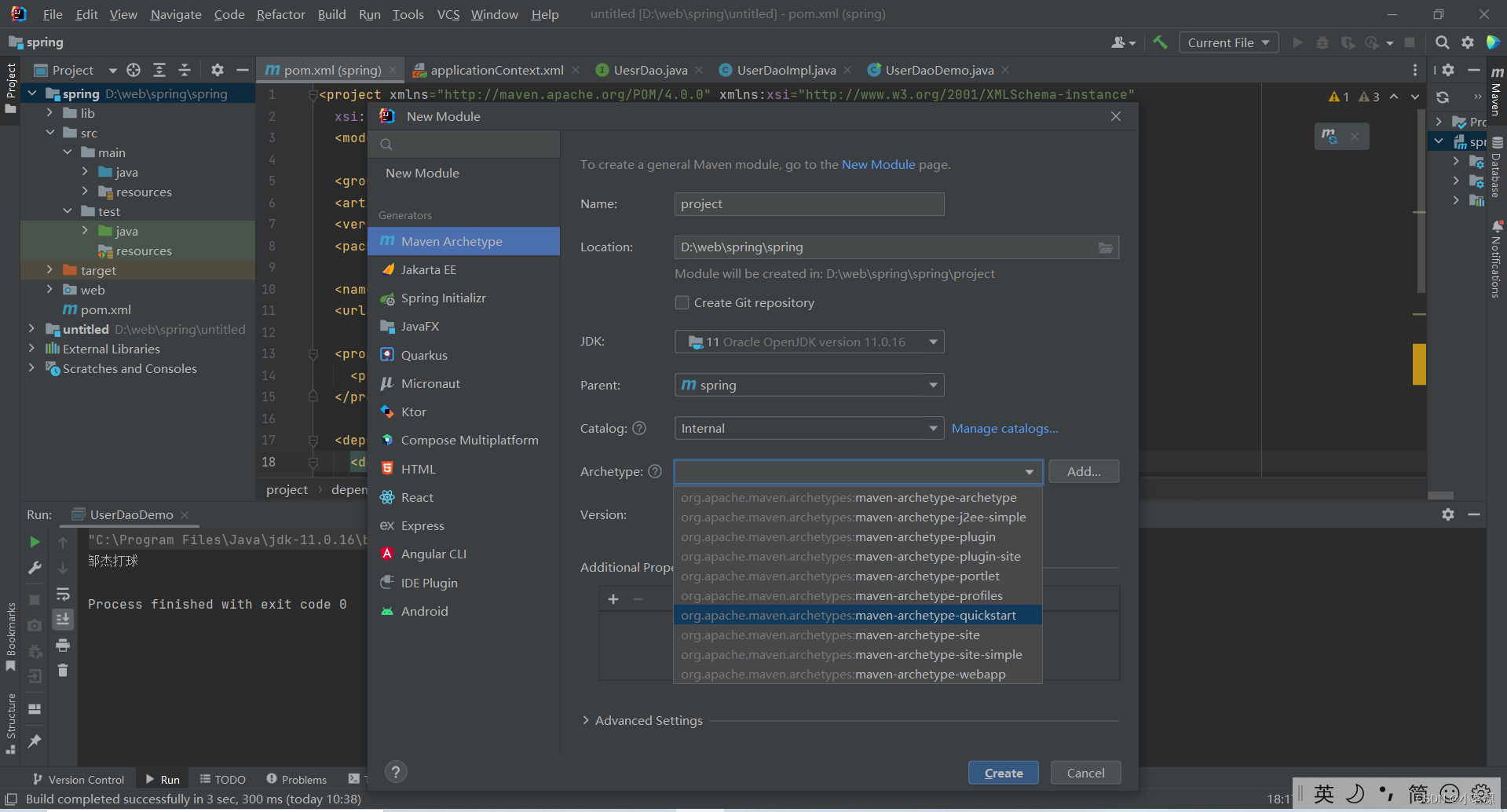Select the React generator
The width and height of the screenshot is (1507, 812).
click(463, 497)
